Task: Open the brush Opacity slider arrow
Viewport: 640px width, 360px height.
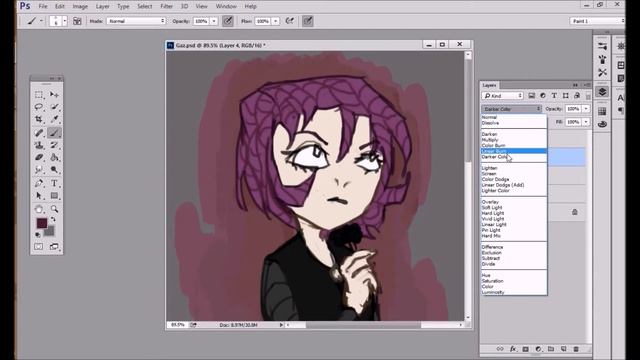Action: pyautogui.click(x=214, y=21)
